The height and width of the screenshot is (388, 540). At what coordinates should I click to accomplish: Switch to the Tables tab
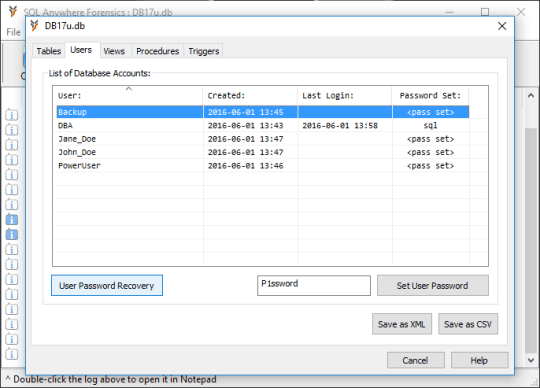49,51
